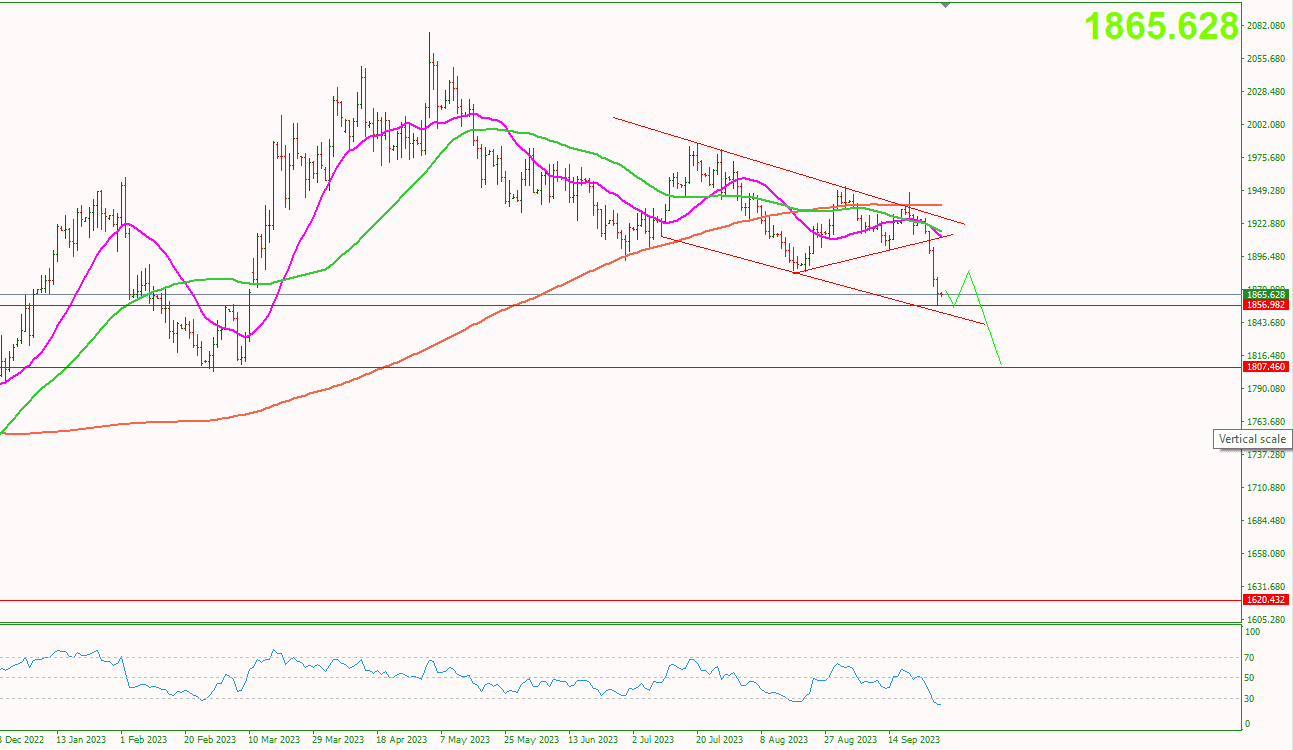Click the 1922.880 value on price scale

[1266, 224]
